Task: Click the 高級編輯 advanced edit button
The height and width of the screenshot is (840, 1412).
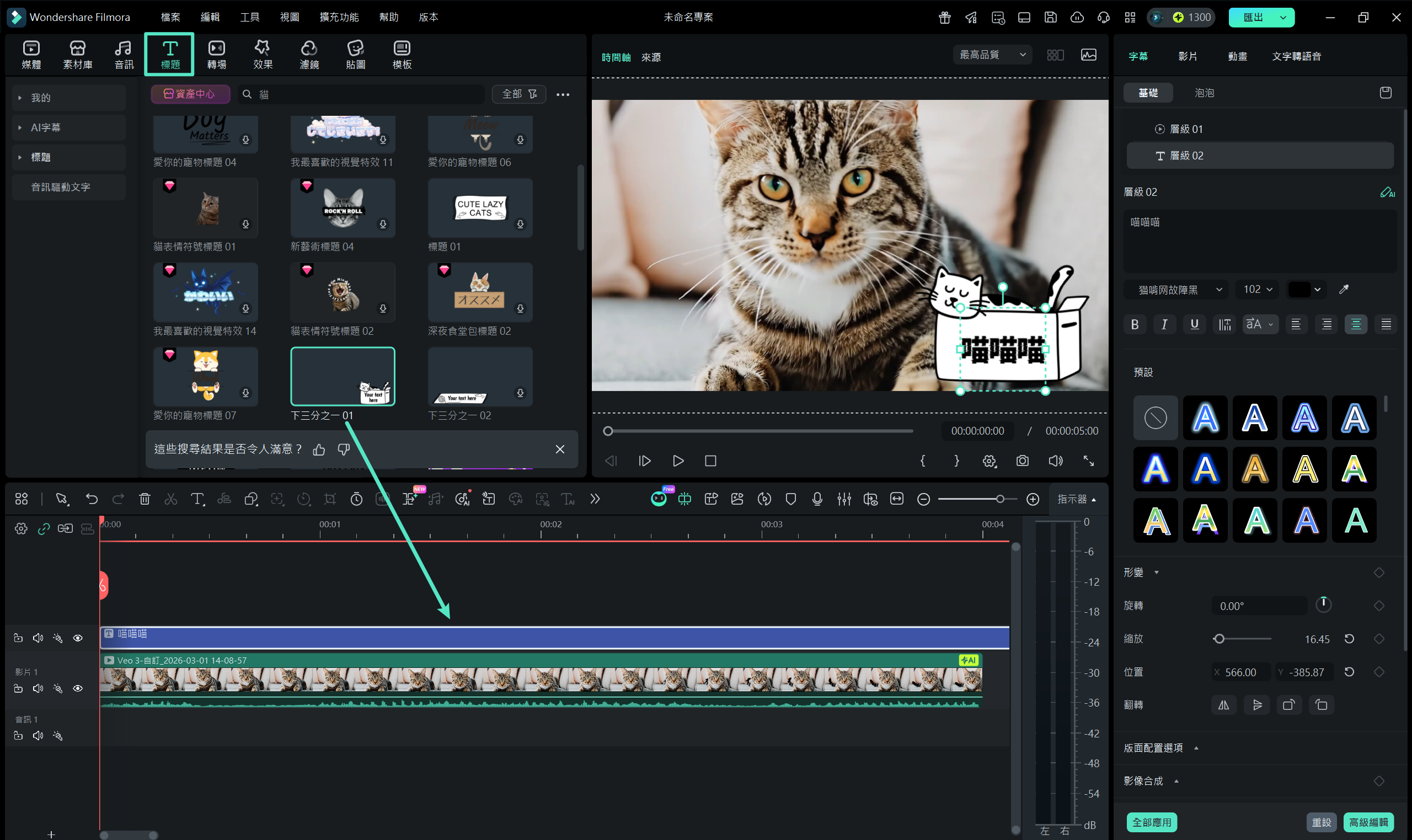Action: [1368, 822]
